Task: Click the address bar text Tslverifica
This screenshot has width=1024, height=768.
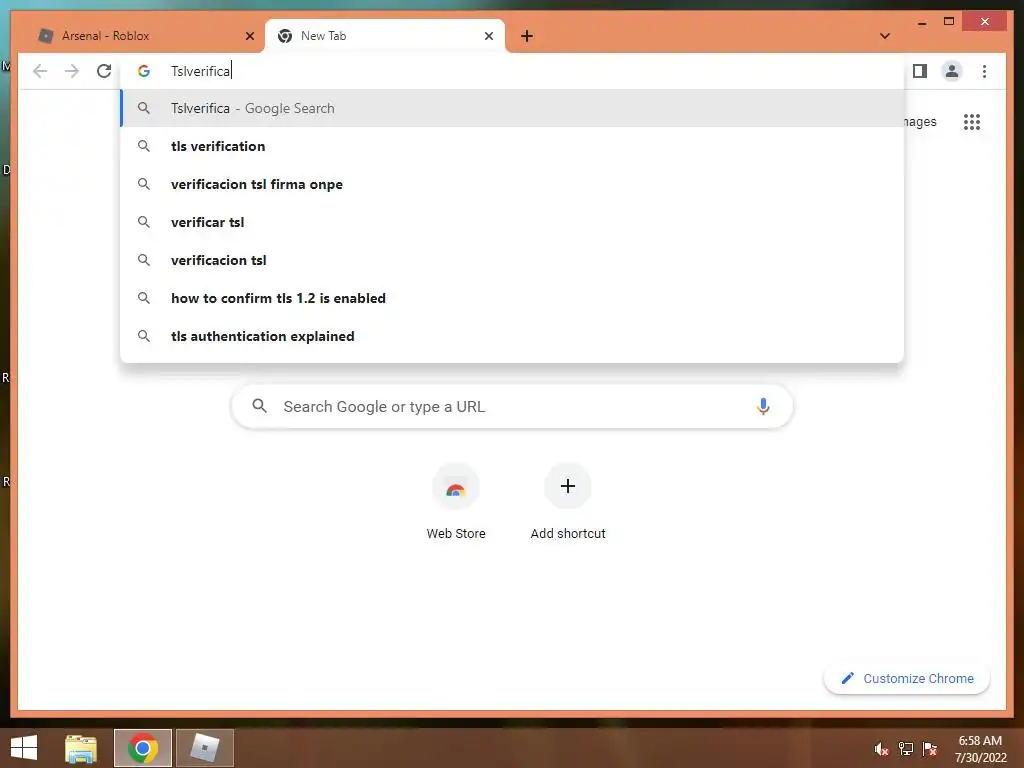Action: [x=200, y=71]
